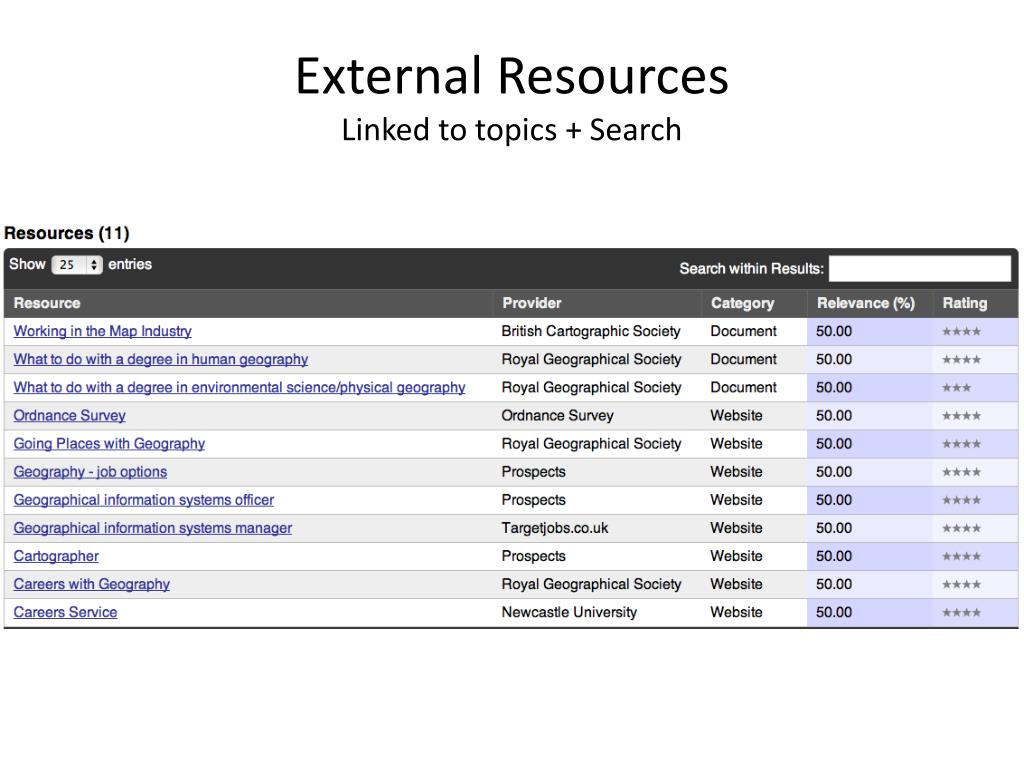Image resolution: width=1024 pixels, height=768 pixels.
Task: Select Royal Geographical Society in Going Places row
Action: tap(591, 443)
